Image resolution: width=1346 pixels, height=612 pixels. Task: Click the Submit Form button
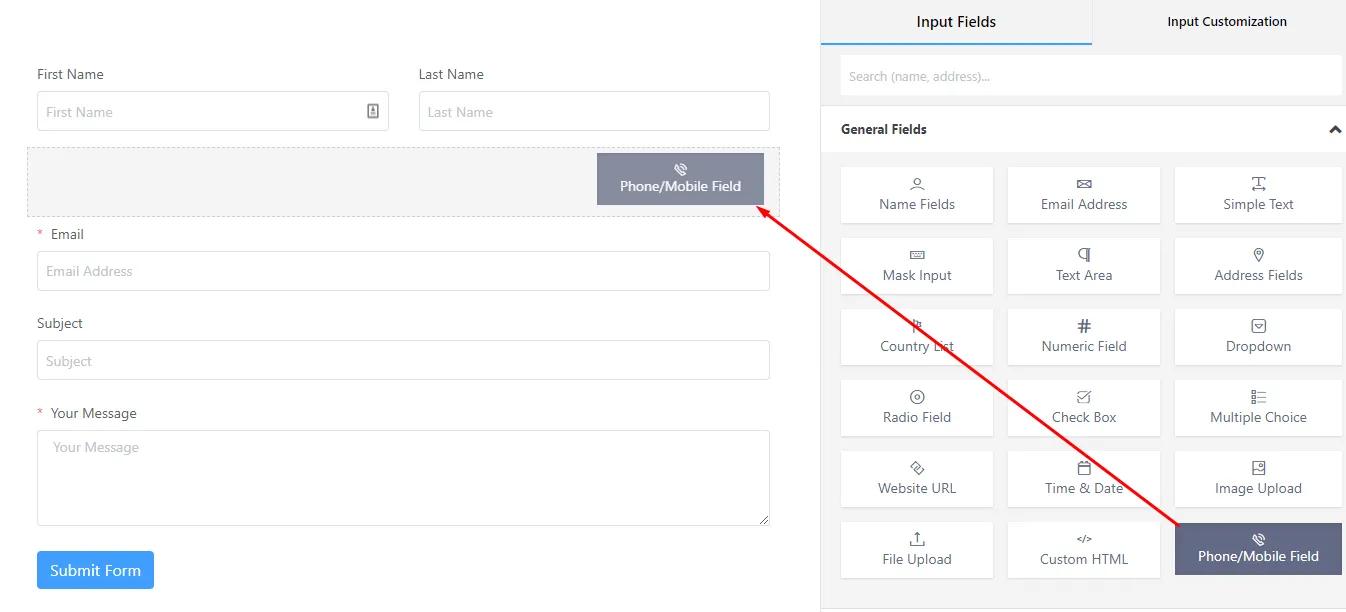(x=95, y=569)
